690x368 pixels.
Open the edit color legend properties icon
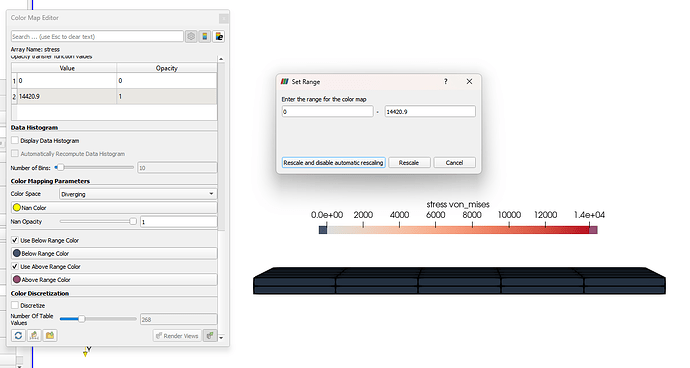click(x=219, y=37)
